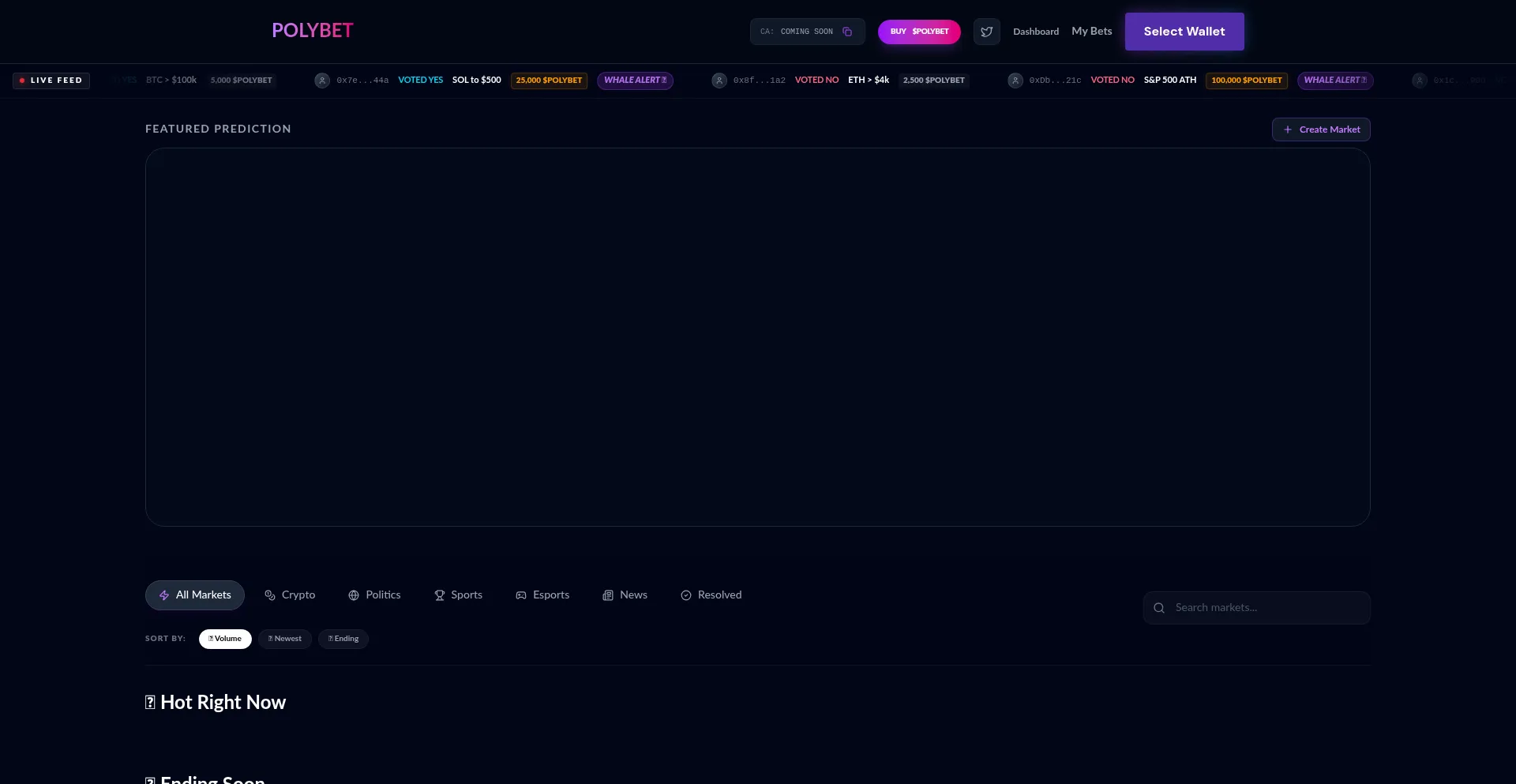Select the Crypto category filter icon
The width and height of the screenshot is (1516, 784).
click(268, 595)
